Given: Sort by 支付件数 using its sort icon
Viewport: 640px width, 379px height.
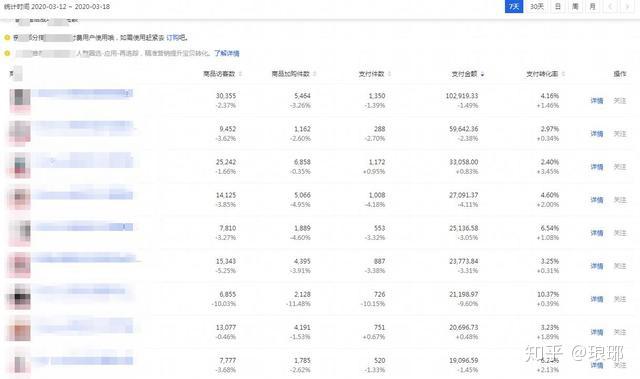Looking at the screenshot, I should [x=389, y=74].
